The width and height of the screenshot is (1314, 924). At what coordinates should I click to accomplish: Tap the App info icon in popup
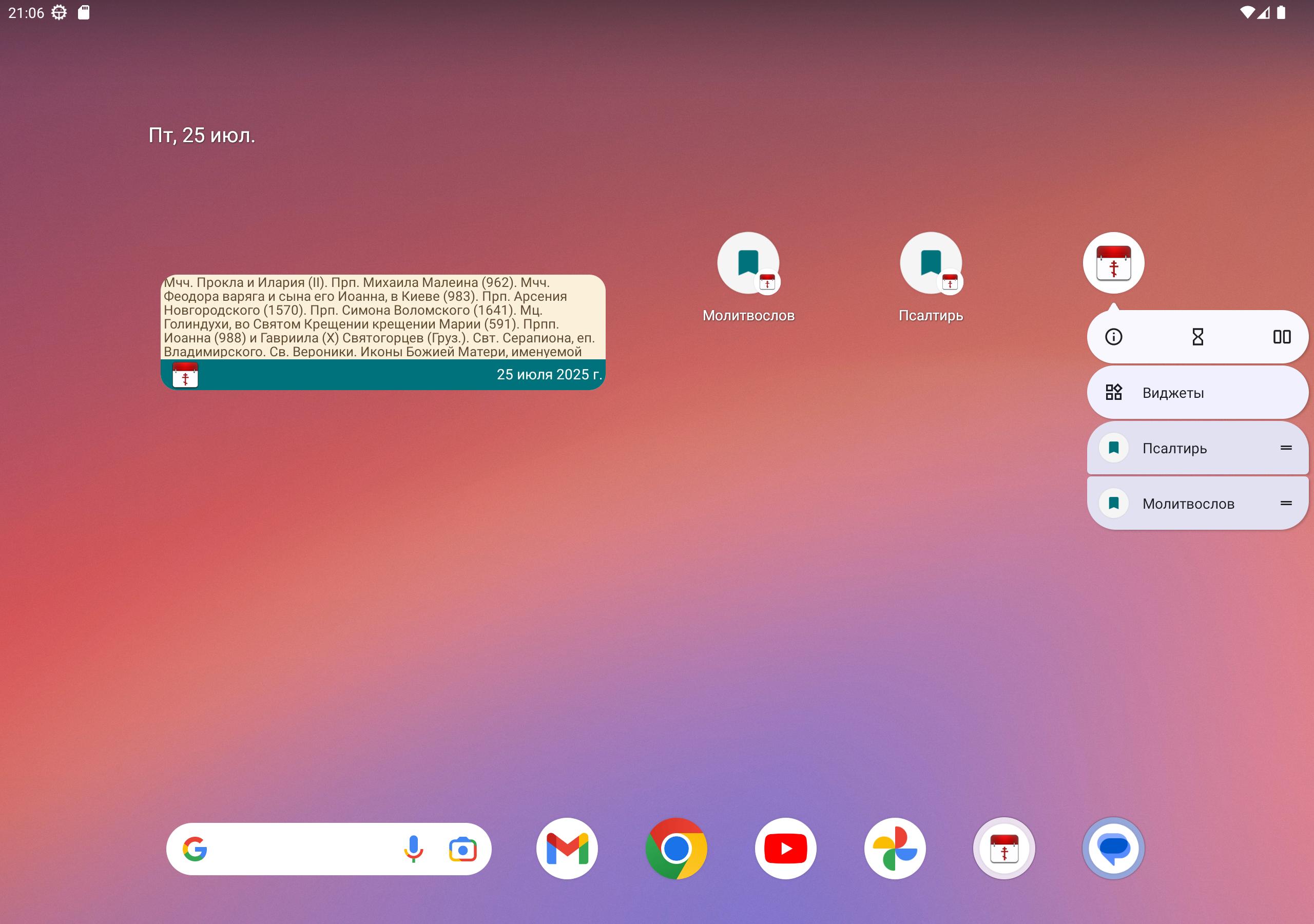tap(1113, 337)
